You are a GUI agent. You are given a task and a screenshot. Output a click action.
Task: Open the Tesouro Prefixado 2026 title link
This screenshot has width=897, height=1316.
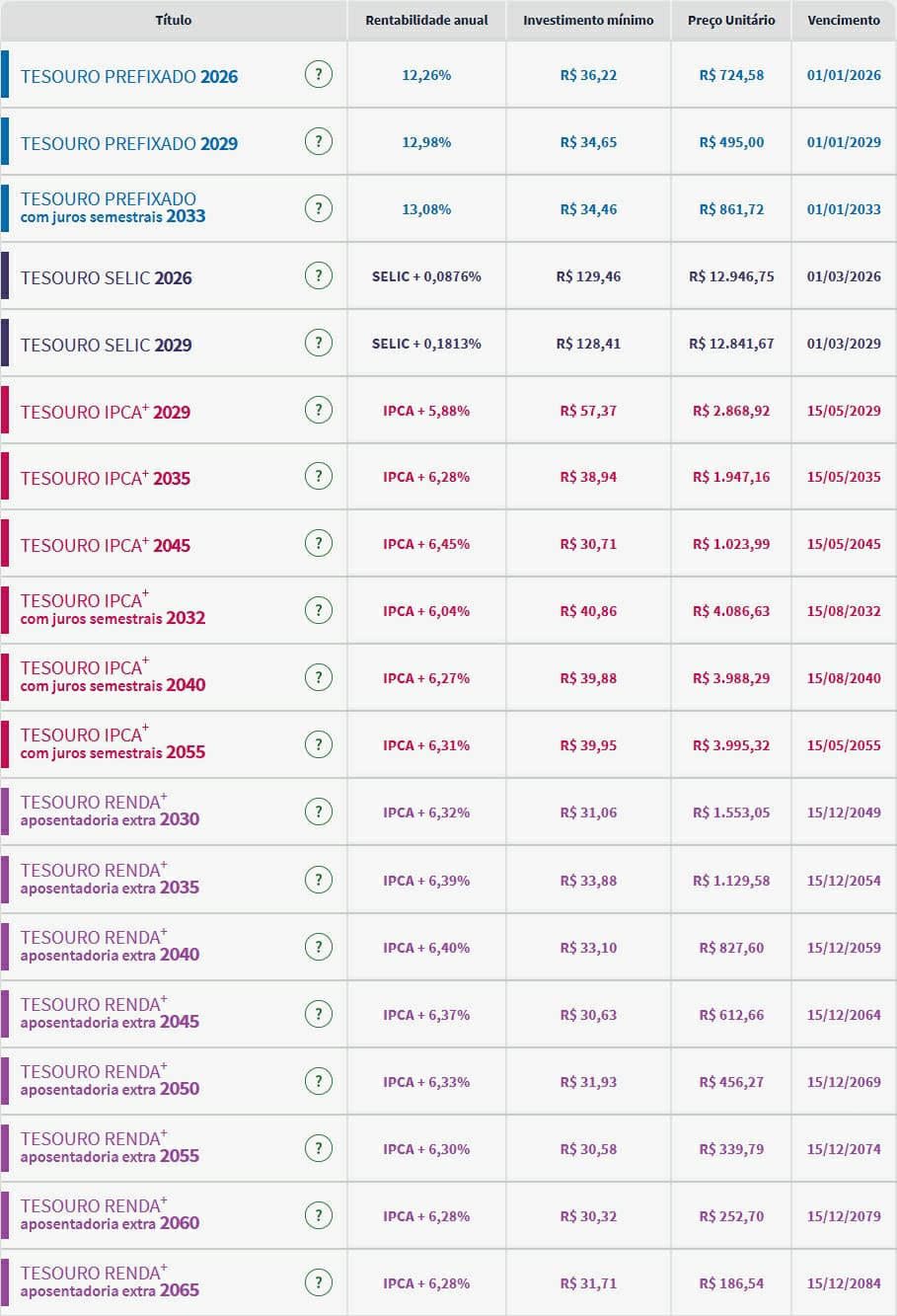point(129,77)
